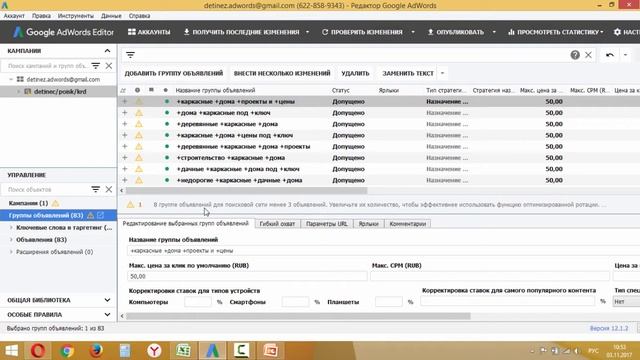Expand Расширения объявлений (0) node
This screenshot has width=640, height=360.
click(x=11, y=252)
